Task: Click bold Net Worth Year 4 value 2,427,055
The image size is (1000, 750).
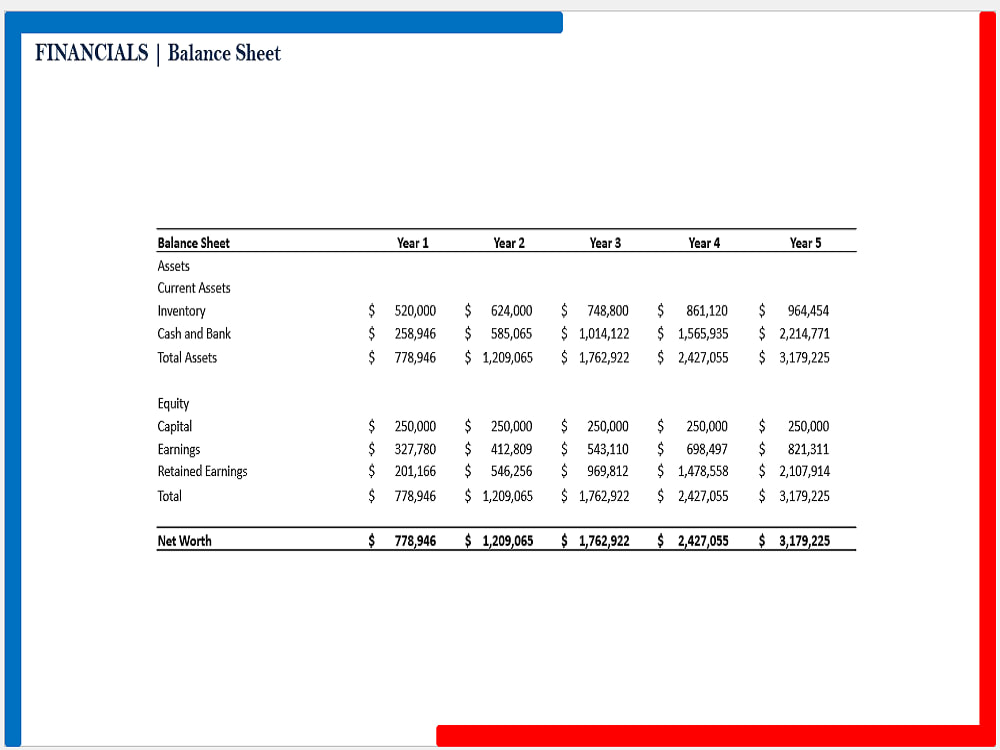Action: pos(703,541)
